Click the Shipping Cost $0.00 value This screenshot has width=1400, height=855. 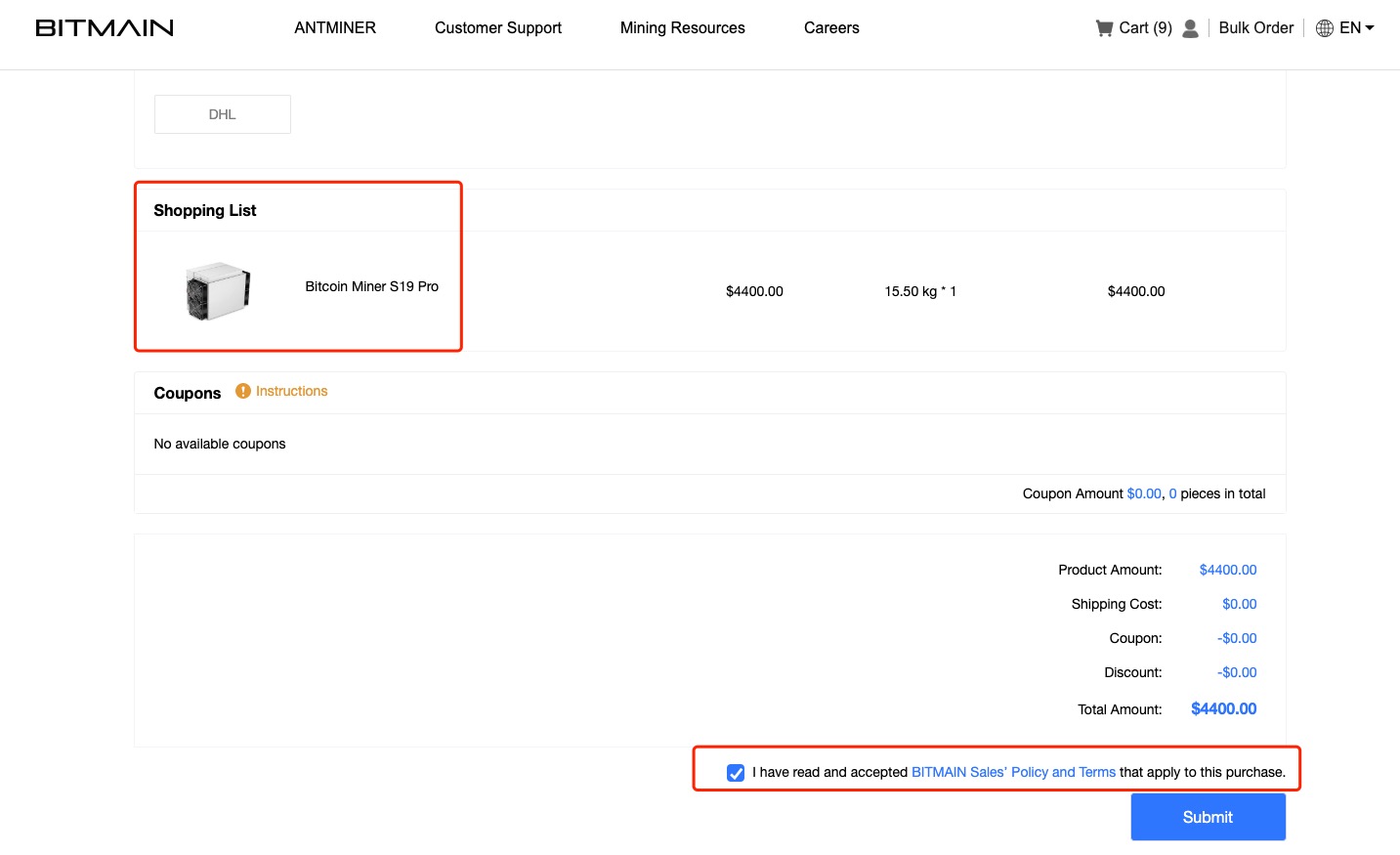[x=1239, y=604]
